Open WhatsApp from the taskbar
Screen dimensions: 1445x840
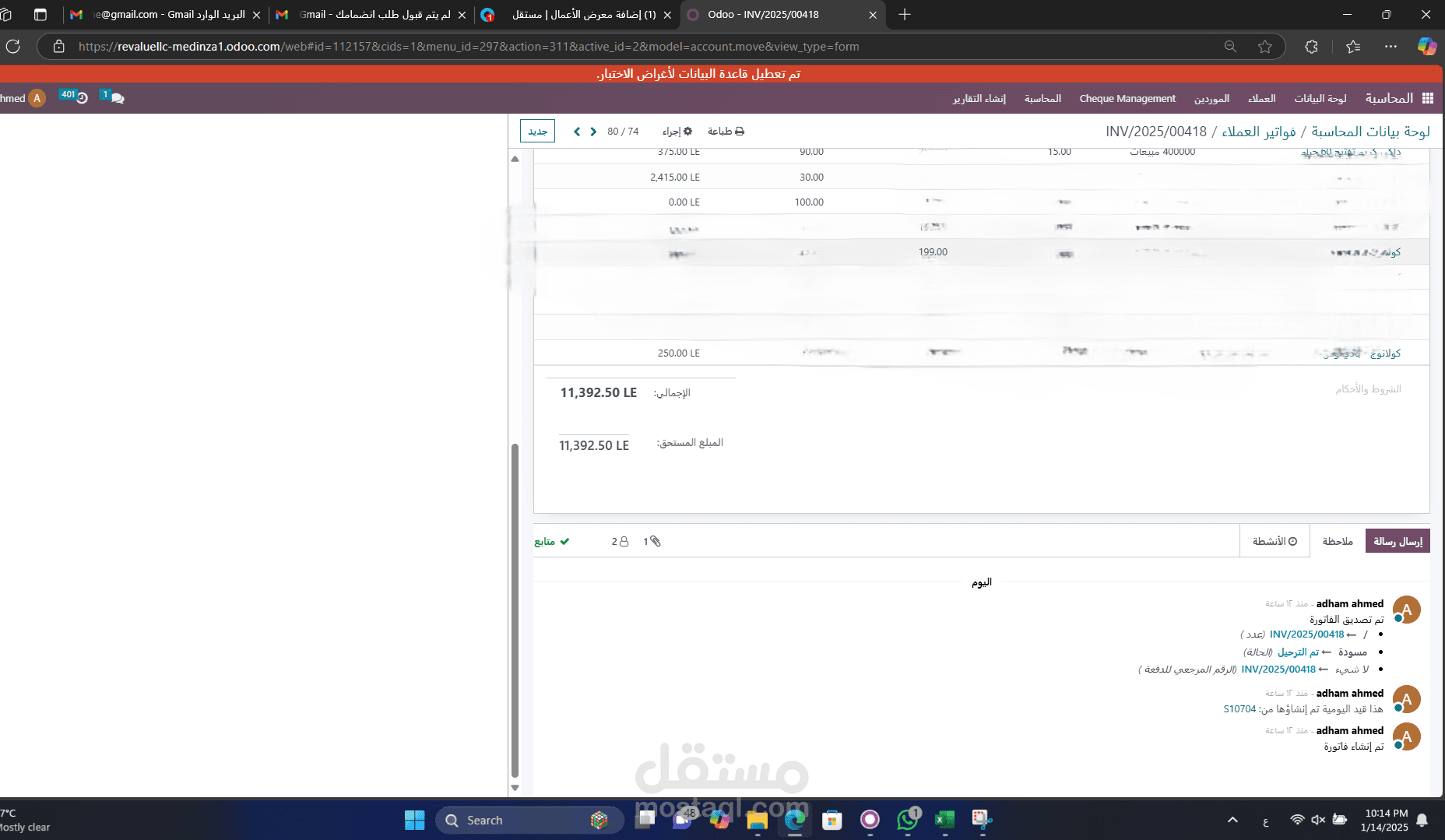point(908,820)
